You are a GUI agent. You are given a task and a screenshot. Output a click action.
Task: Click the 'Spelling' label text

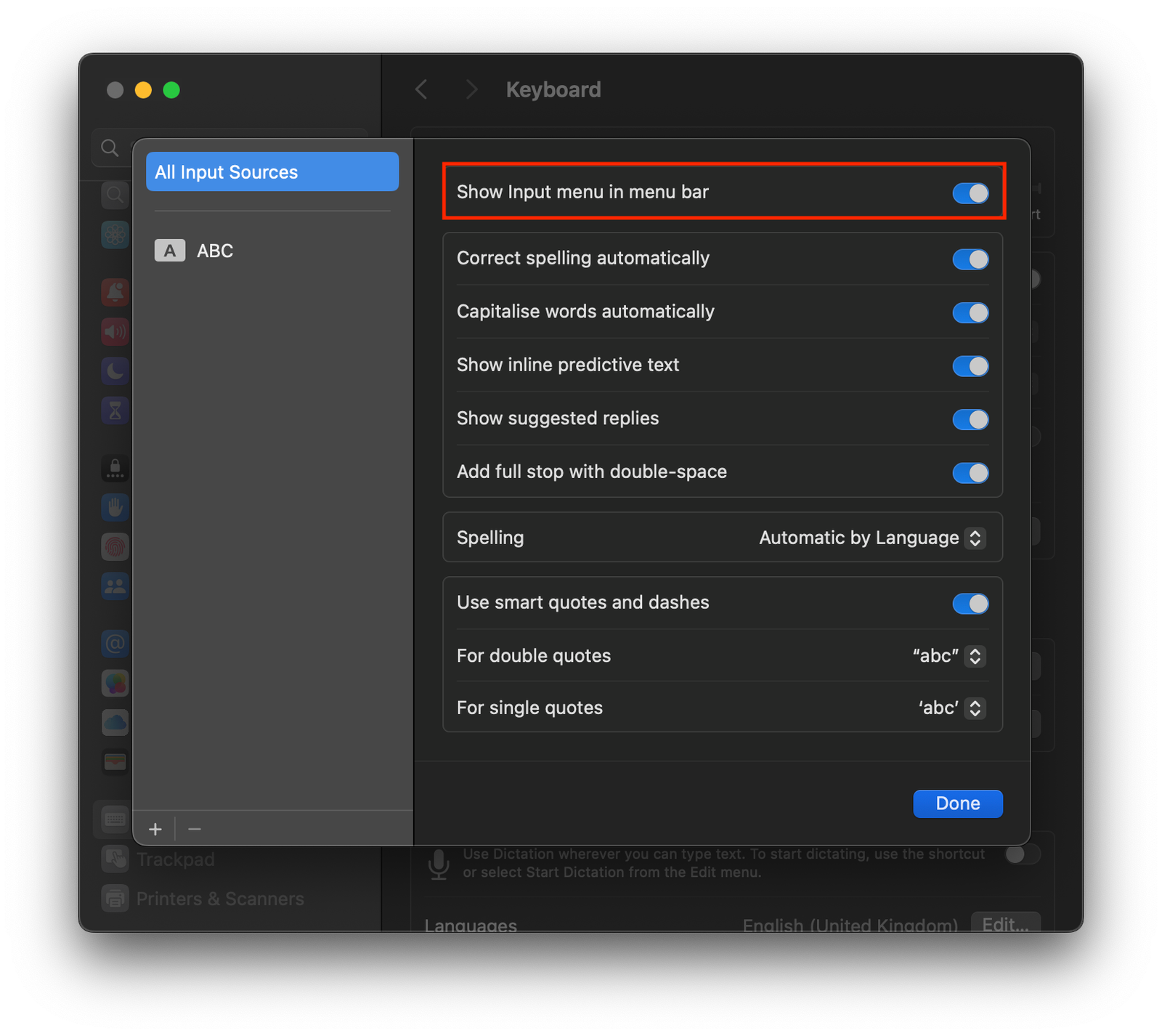point(490,538)
